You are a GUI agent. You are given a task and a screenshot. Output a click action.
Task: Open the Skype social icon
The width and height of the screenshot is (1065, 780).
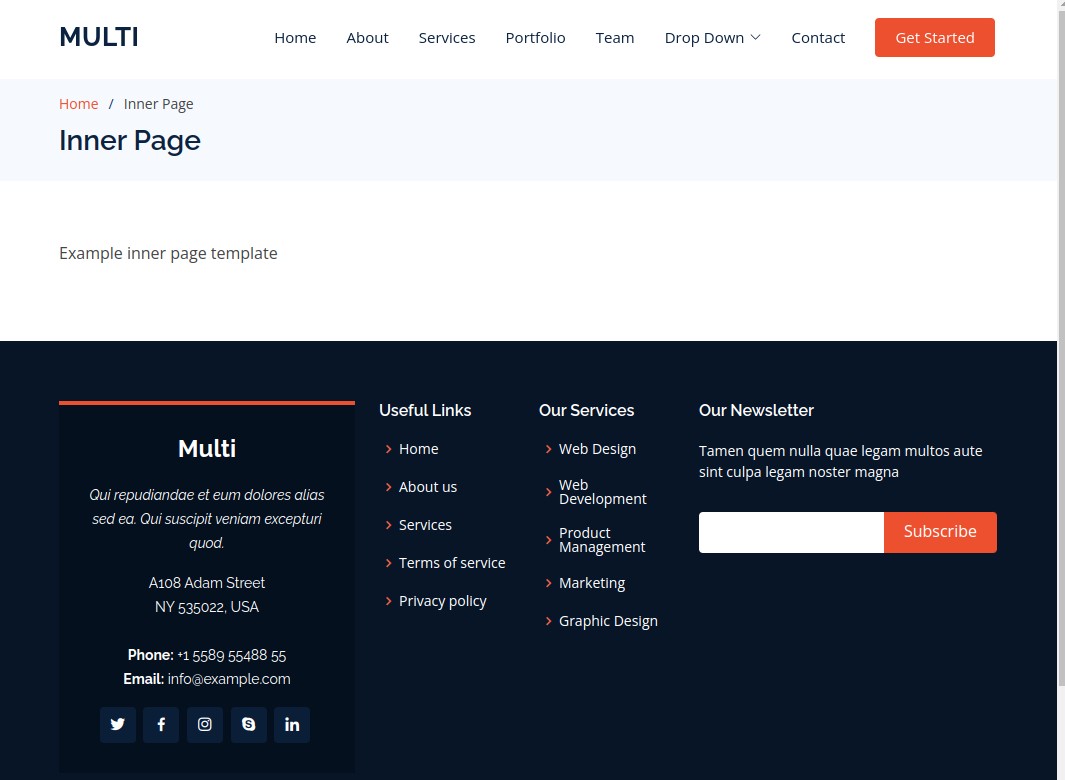pyautogui.click(x=249, y=725)
